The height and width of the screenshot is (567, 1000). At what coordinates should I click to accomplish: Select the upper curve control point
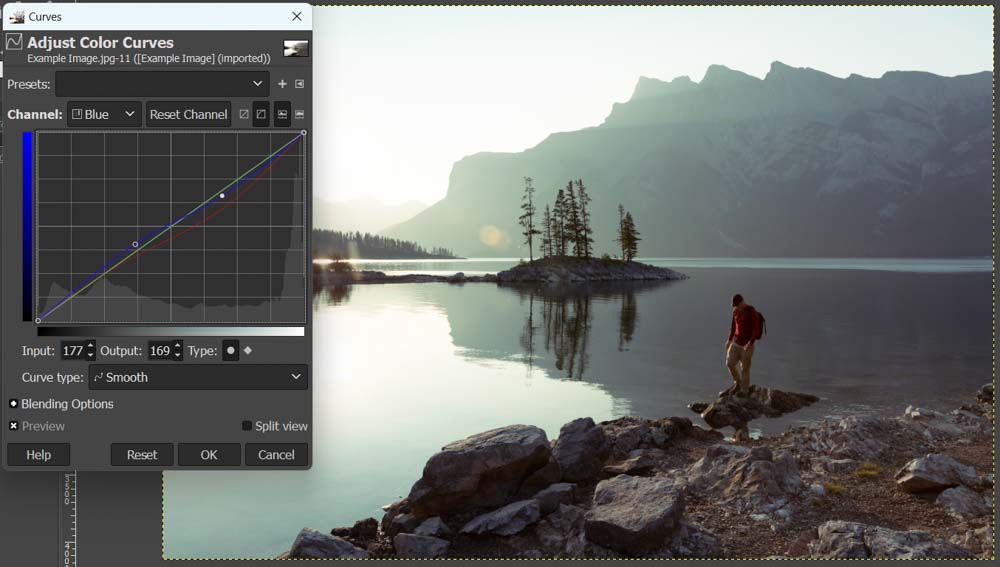point(222,196)
